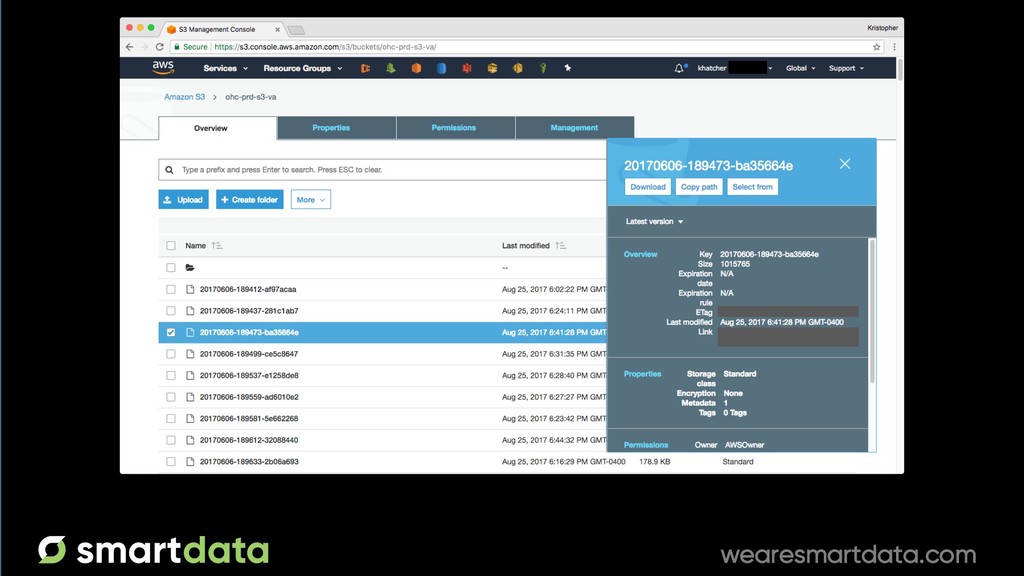Close the object details panel with X
Viewport: 1024px width, 576px height.
click(845, 164)
